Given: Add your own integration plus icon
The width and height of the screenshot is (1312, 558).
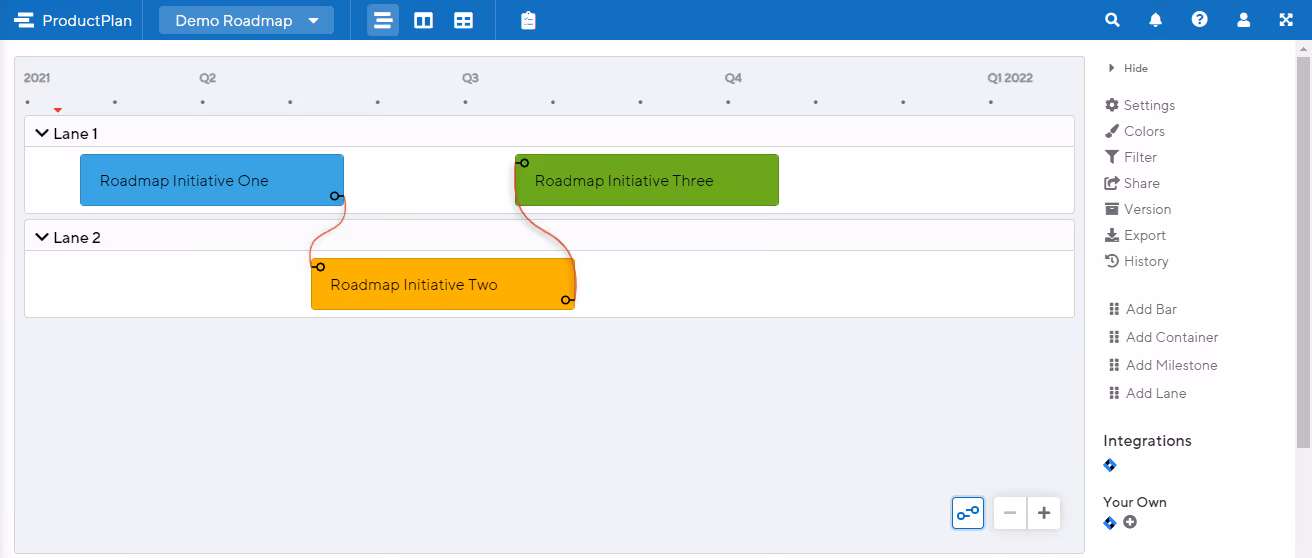Looking at the screenshot, I should click(1130, 522).
